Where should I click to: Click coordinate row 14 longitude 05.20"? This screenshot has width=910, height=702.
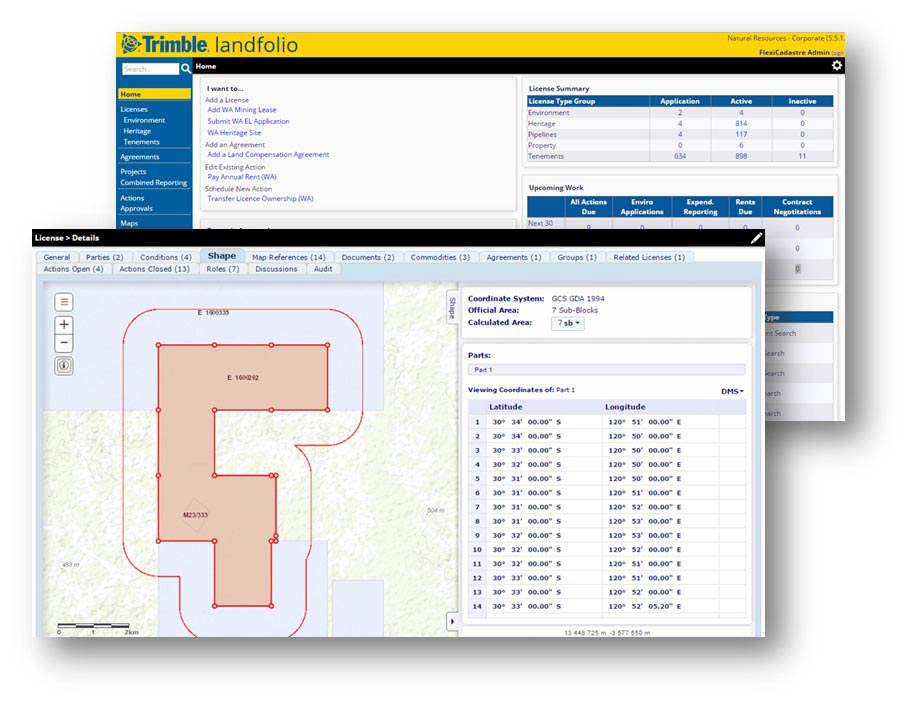point(645,606)
